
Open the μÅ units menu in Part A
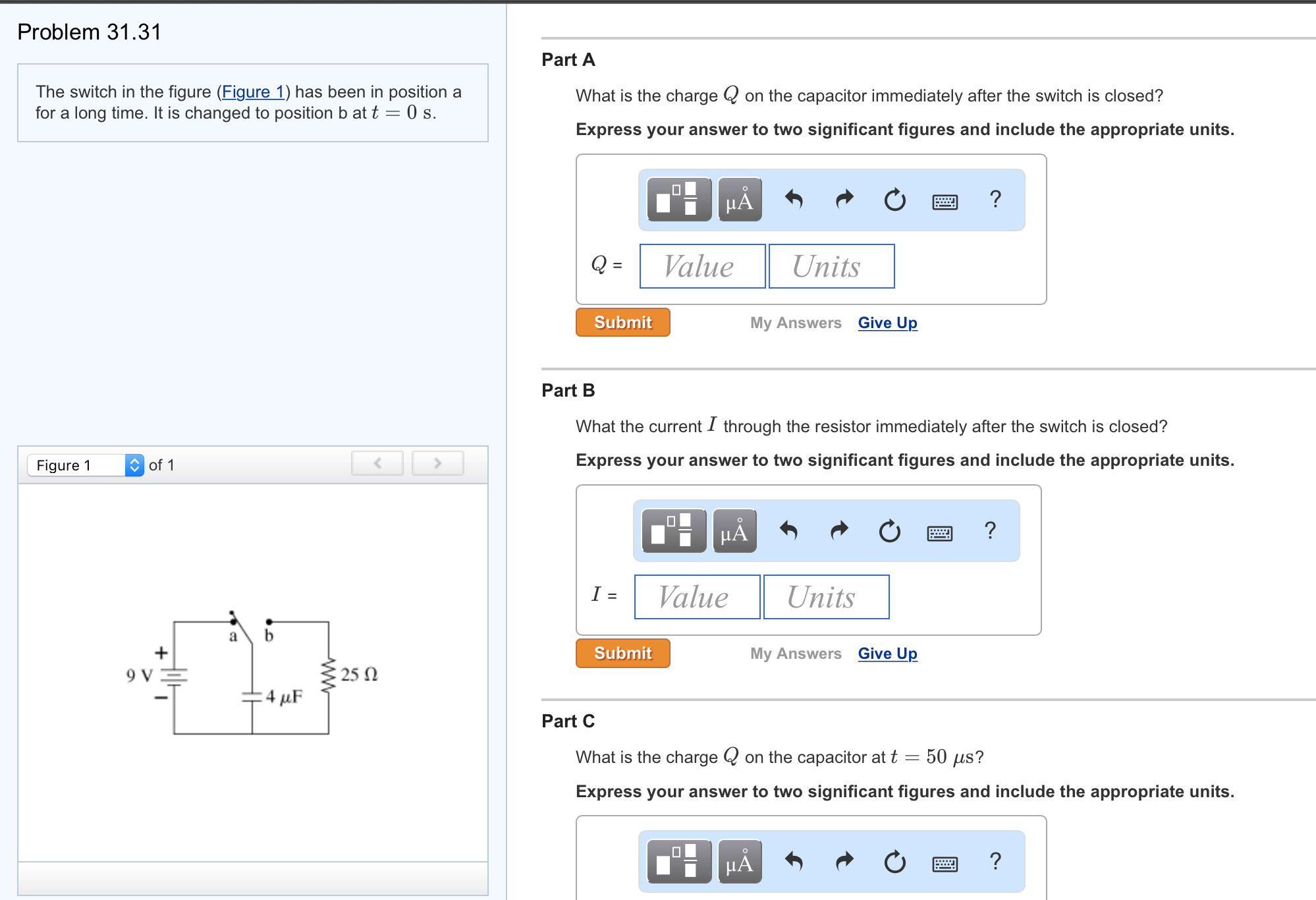[739, 200]
